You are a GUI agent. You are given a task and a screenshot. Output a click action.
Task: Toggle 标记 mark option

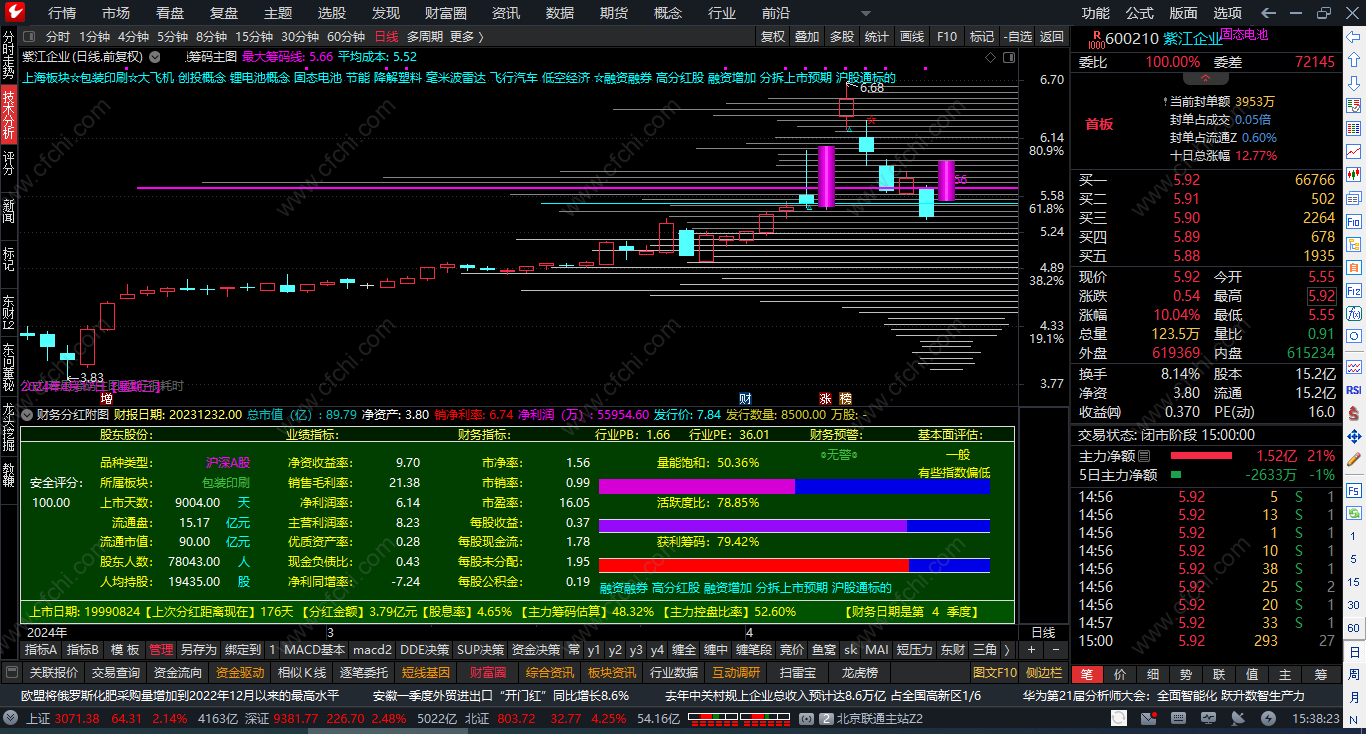coord(983,36)
